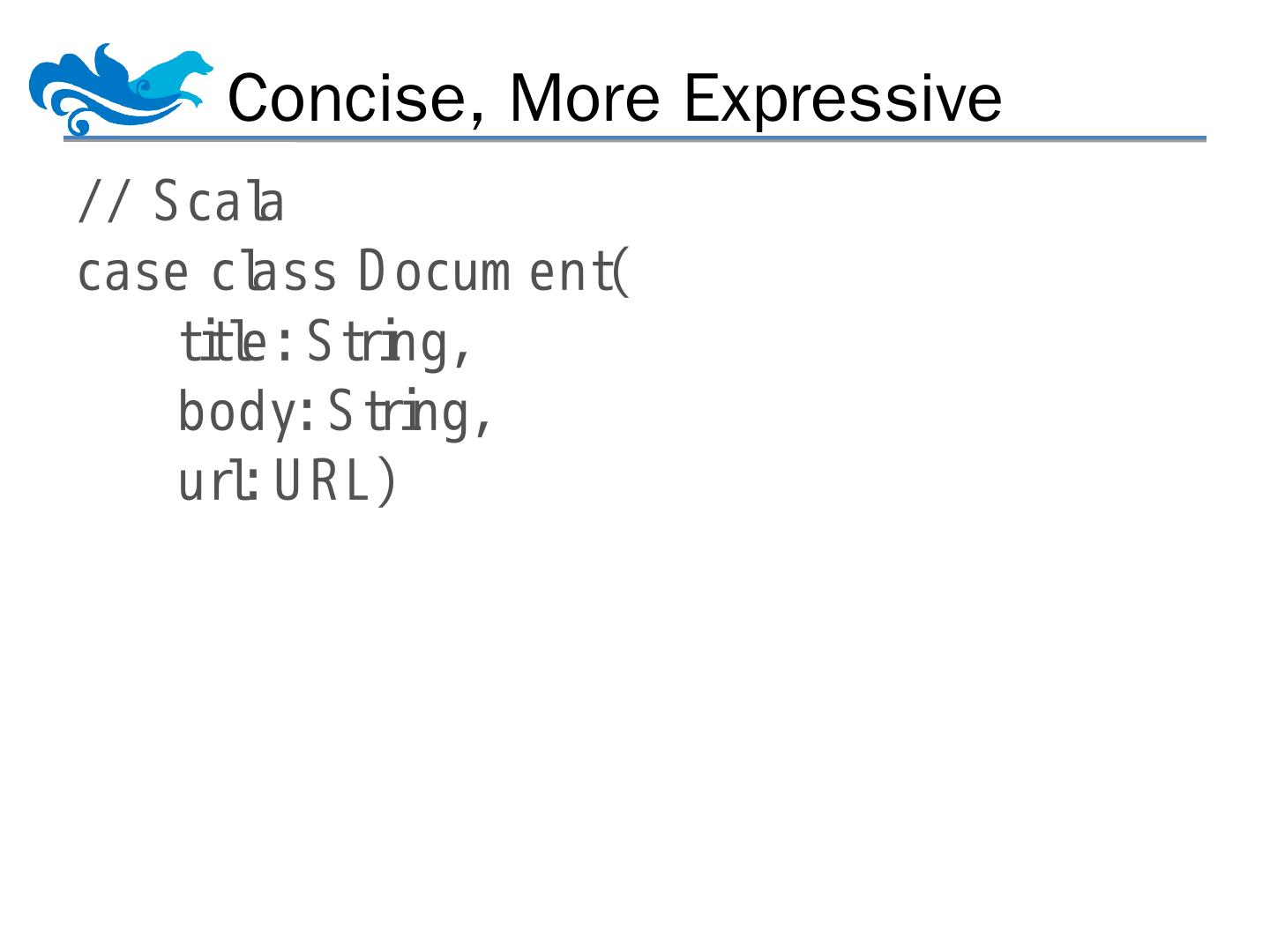Image resolution: width=1270 pixels, height=952 pixels.
Task: Click the dog head in the logo
Action: [196, 64]
